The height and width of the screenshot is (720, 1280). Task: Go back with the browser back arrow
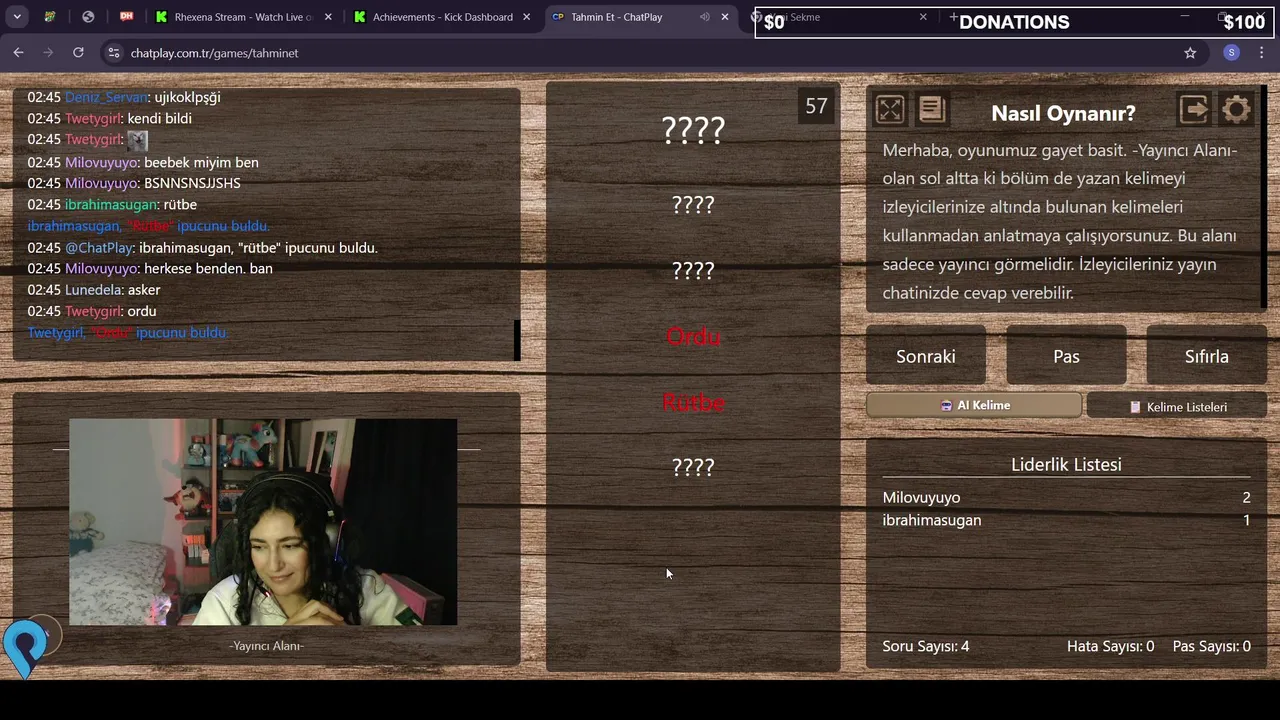coord(18,53)
